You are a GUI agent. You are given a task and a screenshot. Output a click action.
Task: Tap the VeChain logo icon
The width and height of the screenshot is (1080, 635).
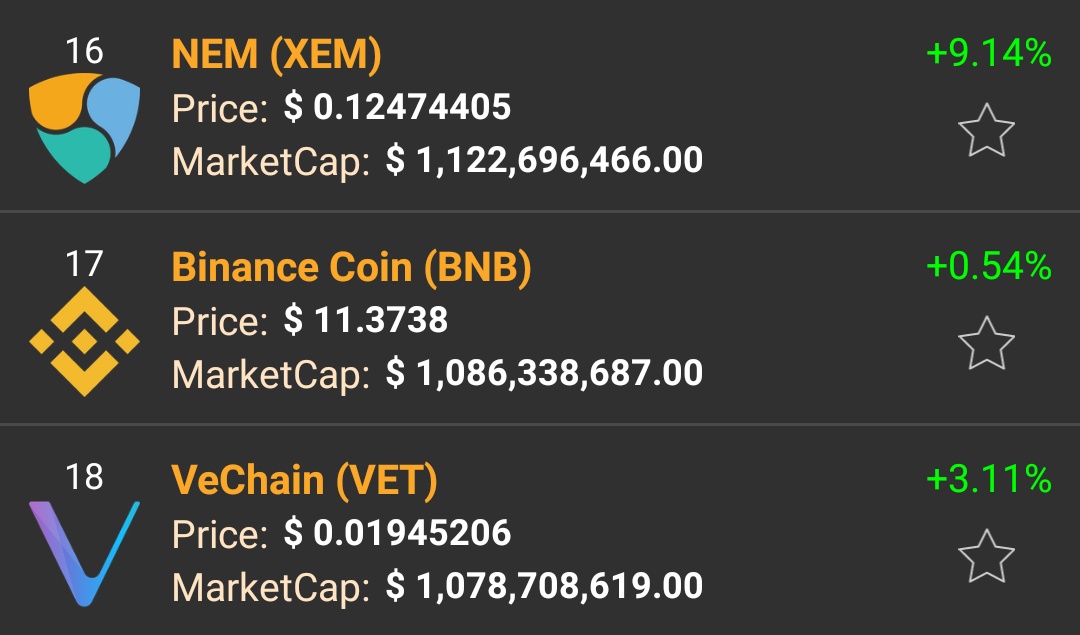(x=84, y=553)
